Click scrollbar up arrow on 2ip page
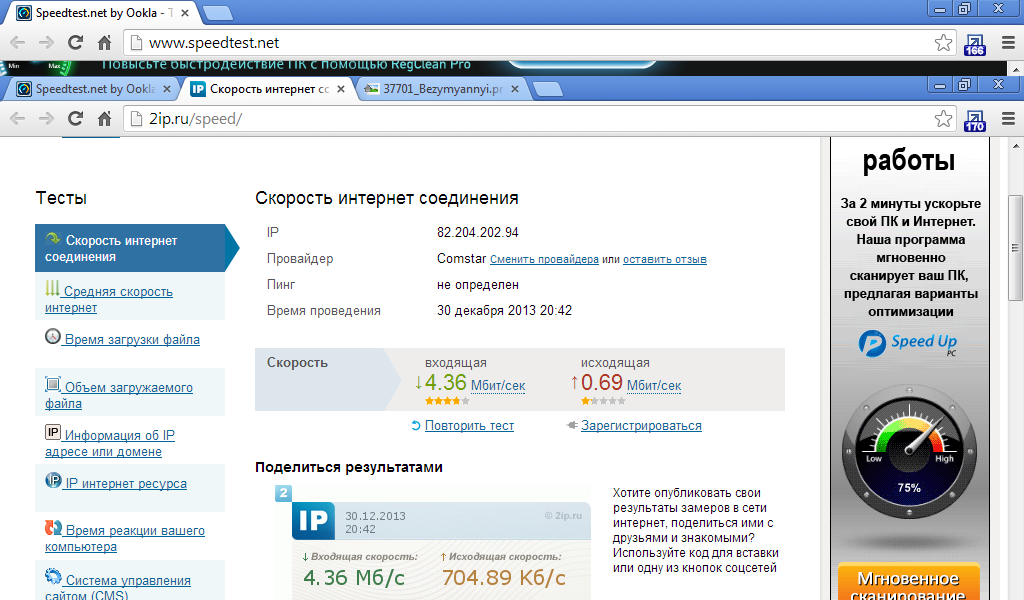The image size is (1024, 600). 1016,145
